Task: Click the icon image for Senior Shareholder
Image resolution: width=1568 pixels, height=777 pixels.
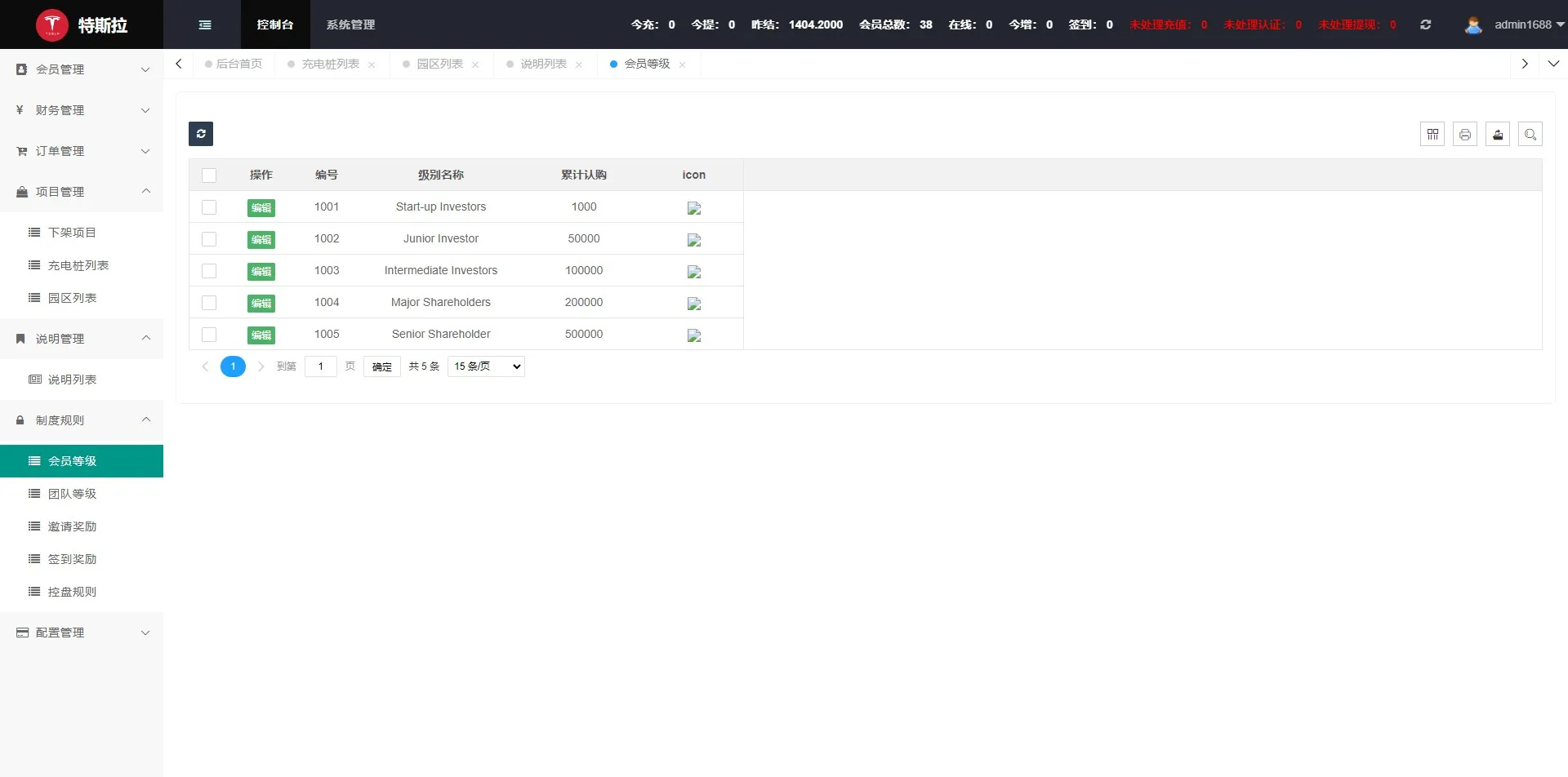Action: tap(694, 335)
